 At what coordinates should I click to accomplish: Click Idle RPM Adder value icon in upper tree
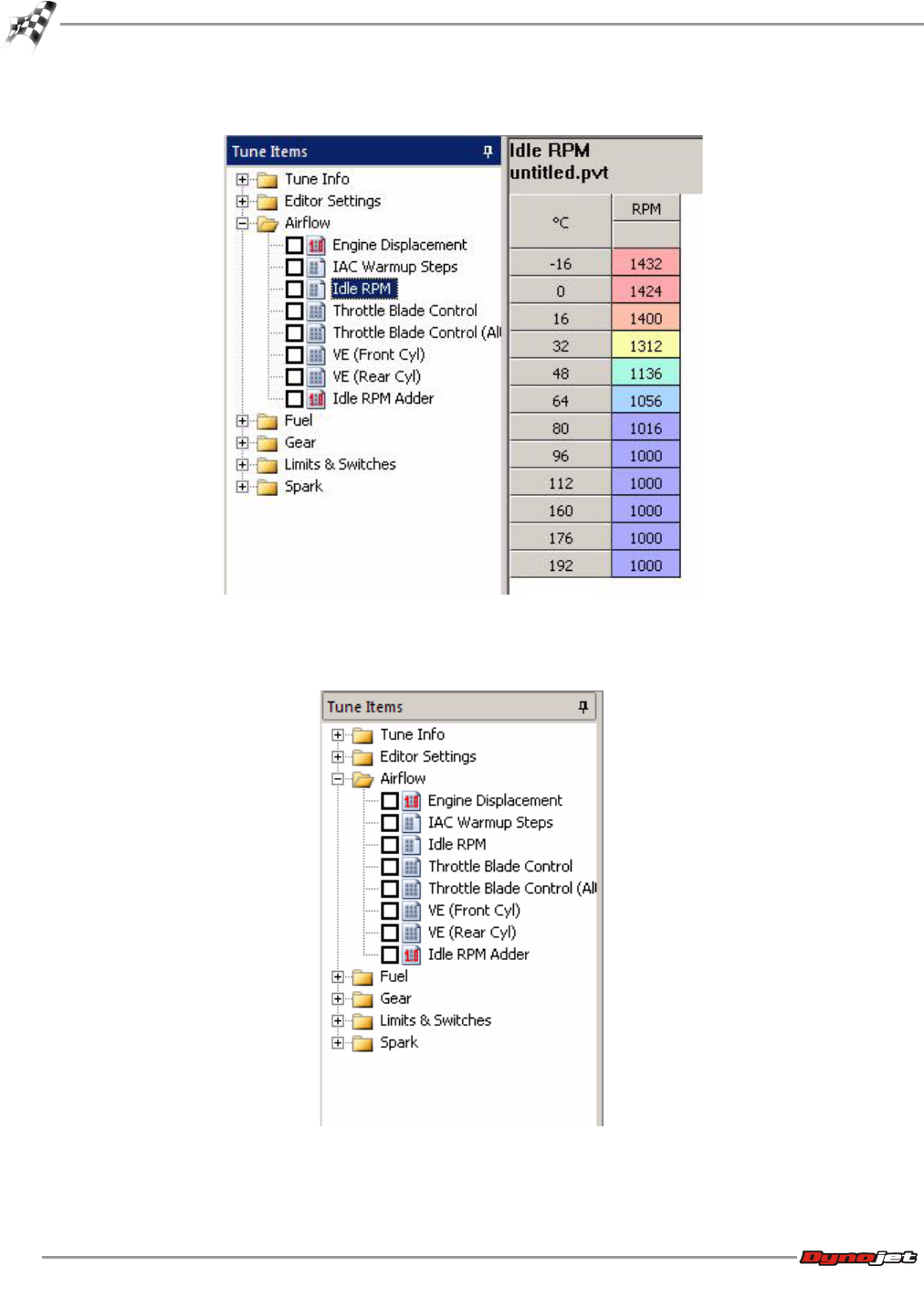coord(316,398)
